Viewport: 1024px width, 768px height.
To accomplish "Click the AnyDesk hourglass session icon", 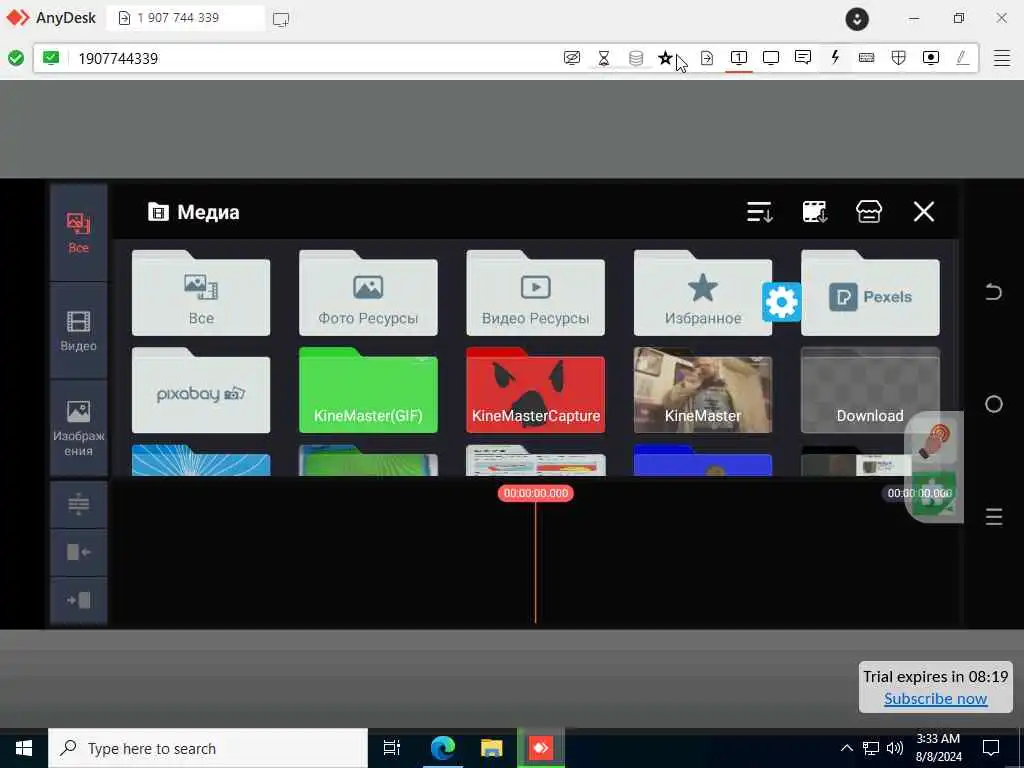I will pyautogui.click(x=604, y=58).
